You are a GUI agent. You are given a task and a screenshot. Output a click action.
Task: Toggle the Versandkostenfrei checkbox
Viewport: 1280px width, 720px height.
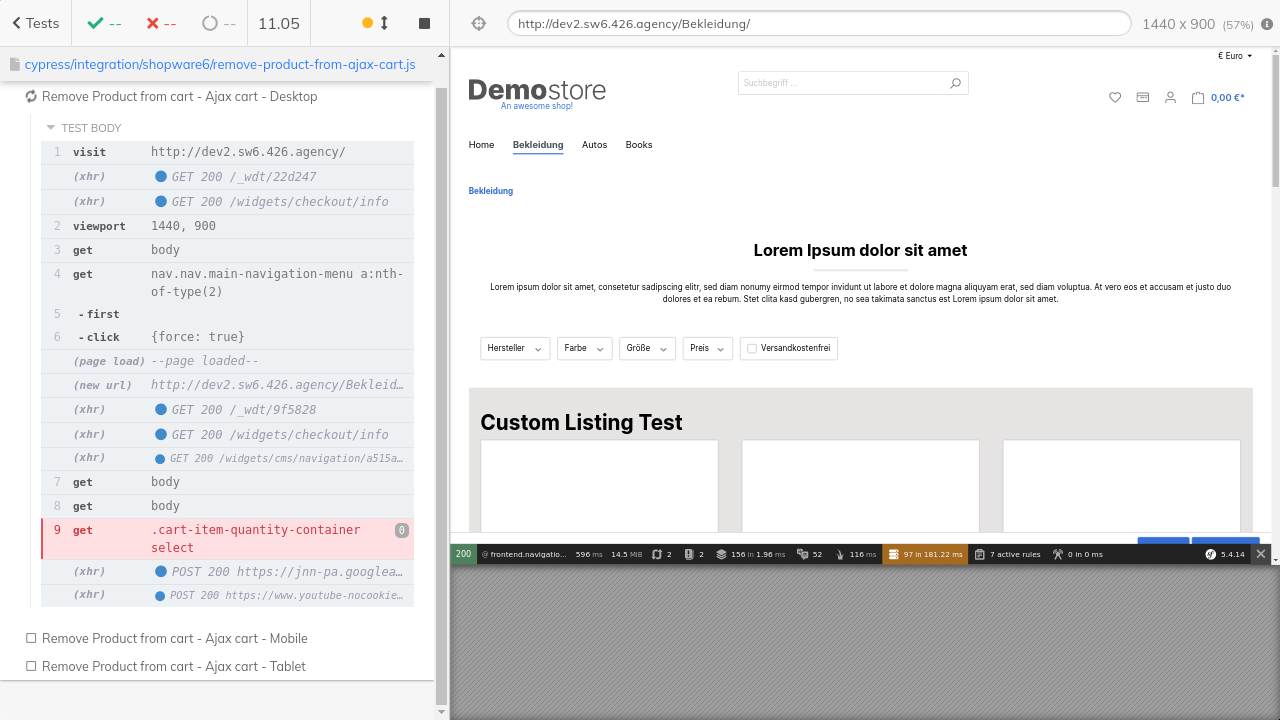(x=752, y=348)
